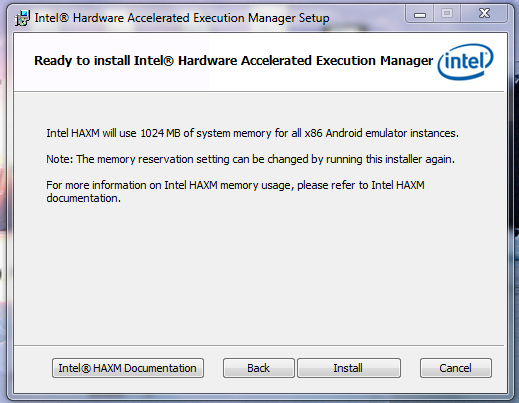The width and height of the screenshot is (519, 403).
Task: Cancel the HAXM setup
Action: point(456,368)
